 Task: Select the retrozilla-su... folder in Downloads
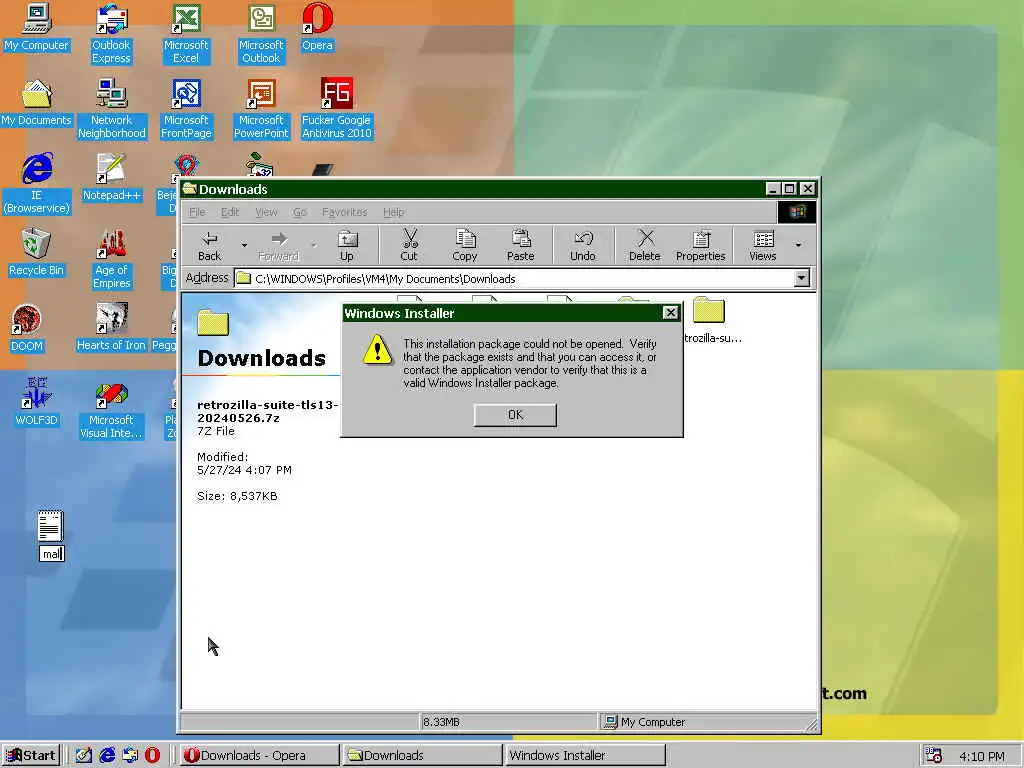tap(710, 320)
